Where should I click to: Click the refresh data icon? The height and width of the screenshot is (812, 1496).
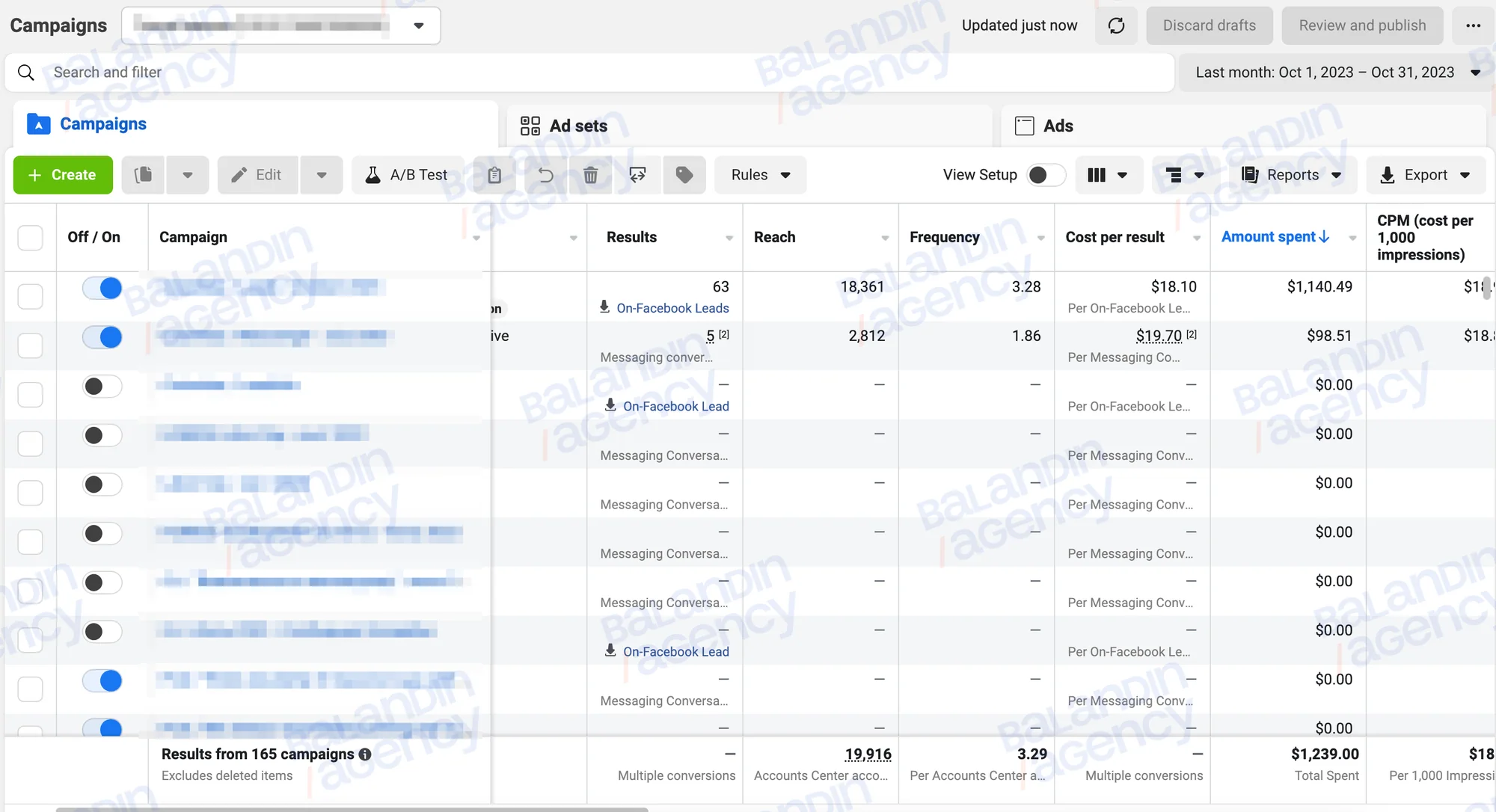(x=1116, y=25)
